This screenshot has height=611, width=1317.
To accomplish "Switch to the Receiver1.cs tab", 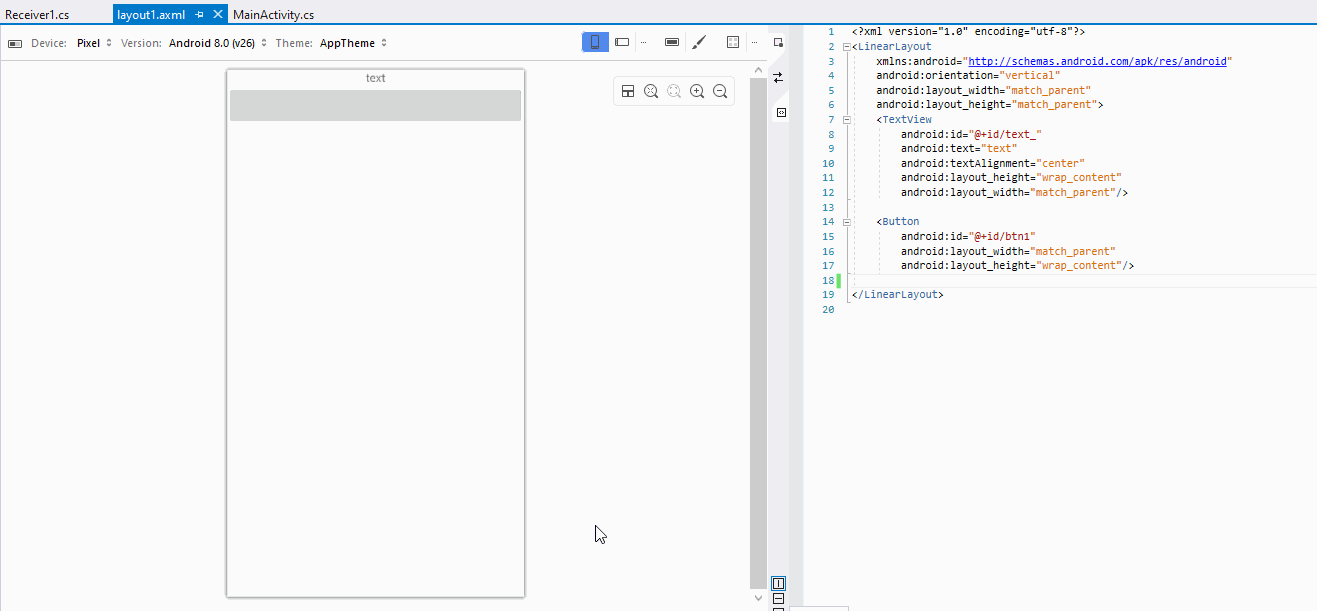I will tap(37, 15).
